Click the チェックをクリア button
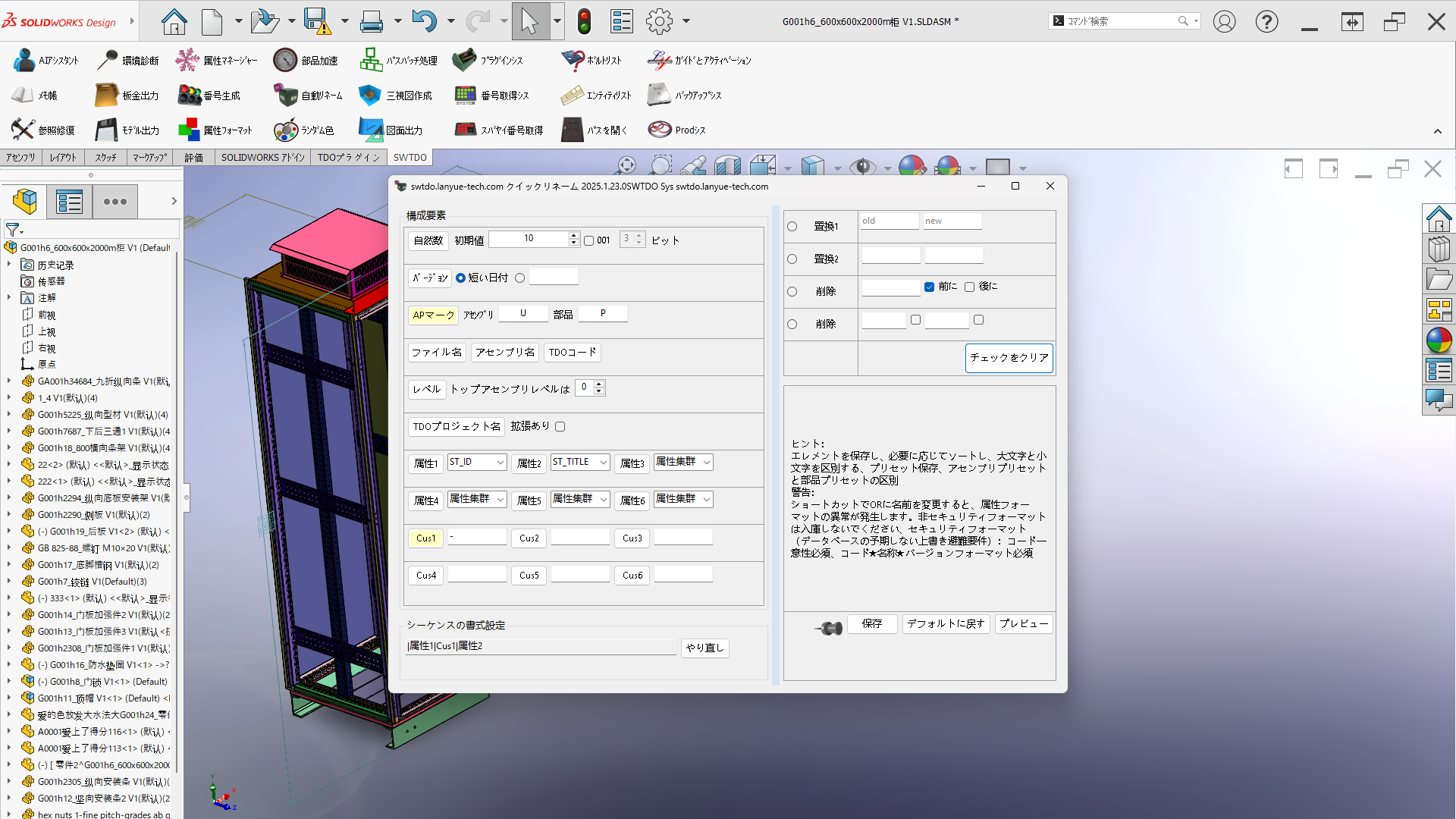 pyautogui.click(x=1009, y=358)
